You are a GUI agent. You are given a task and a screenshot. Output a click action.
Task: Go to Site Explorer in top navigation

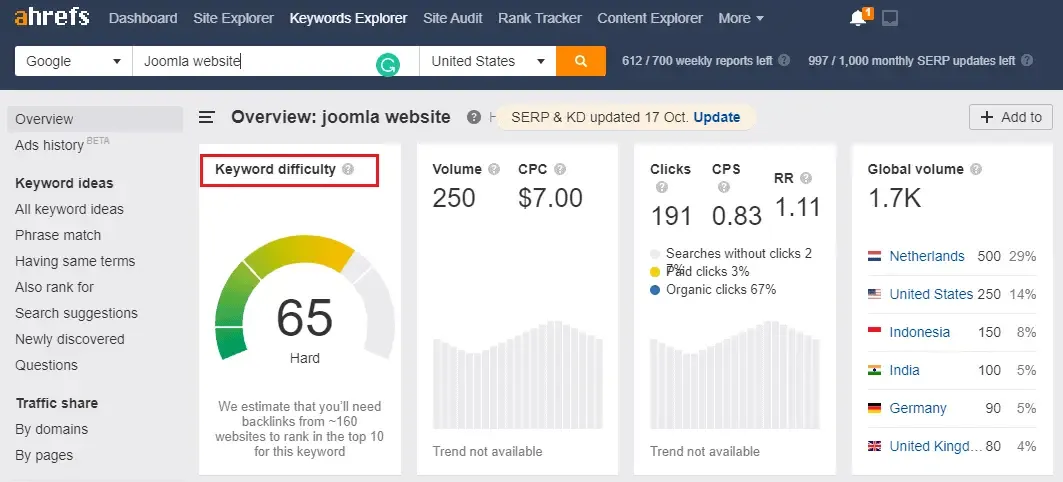coord(233,18)
